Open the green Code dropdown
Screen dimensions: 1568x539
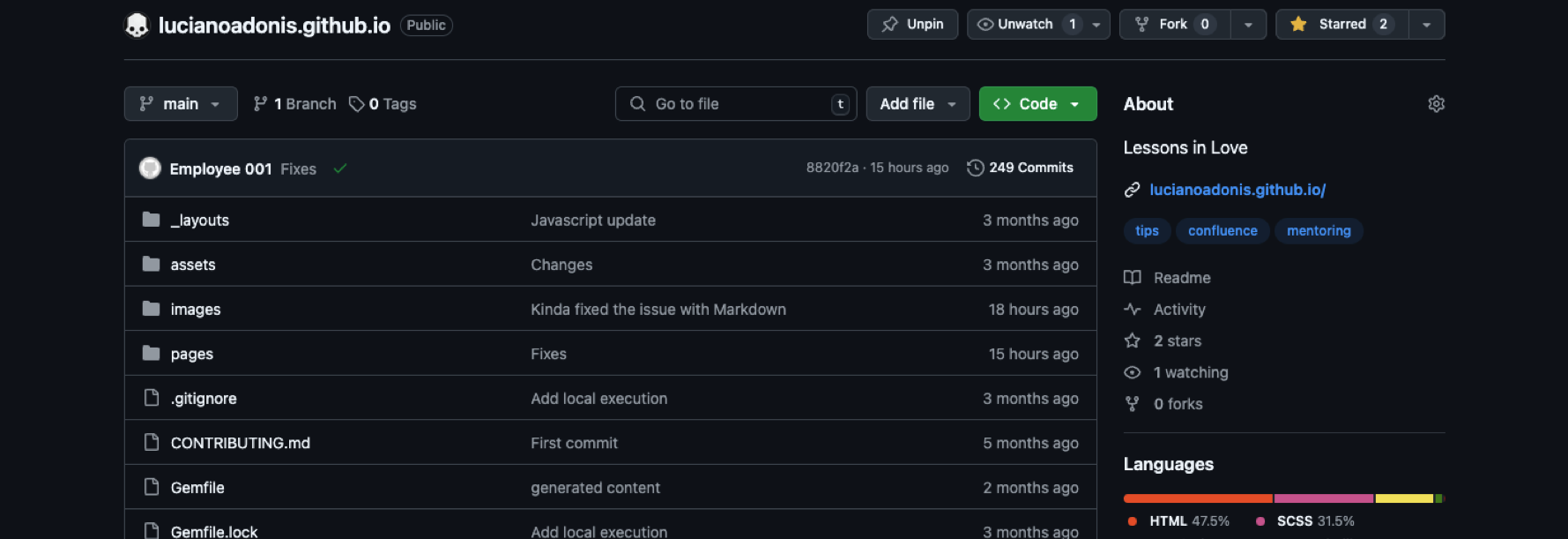(x=1037, y=104)
